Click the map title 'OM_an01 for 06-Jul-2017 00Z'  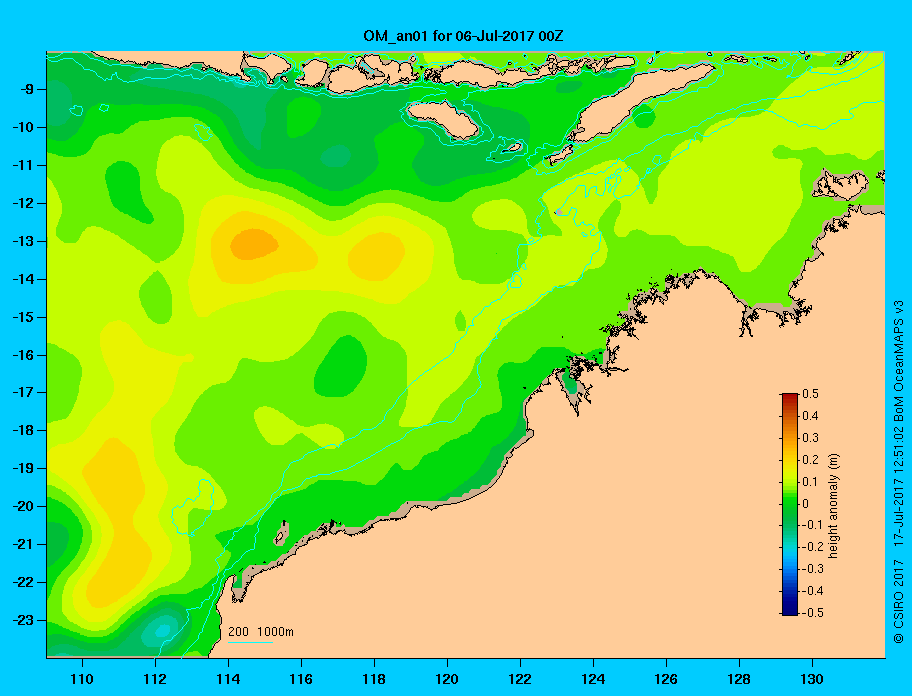tap(463, 36)
